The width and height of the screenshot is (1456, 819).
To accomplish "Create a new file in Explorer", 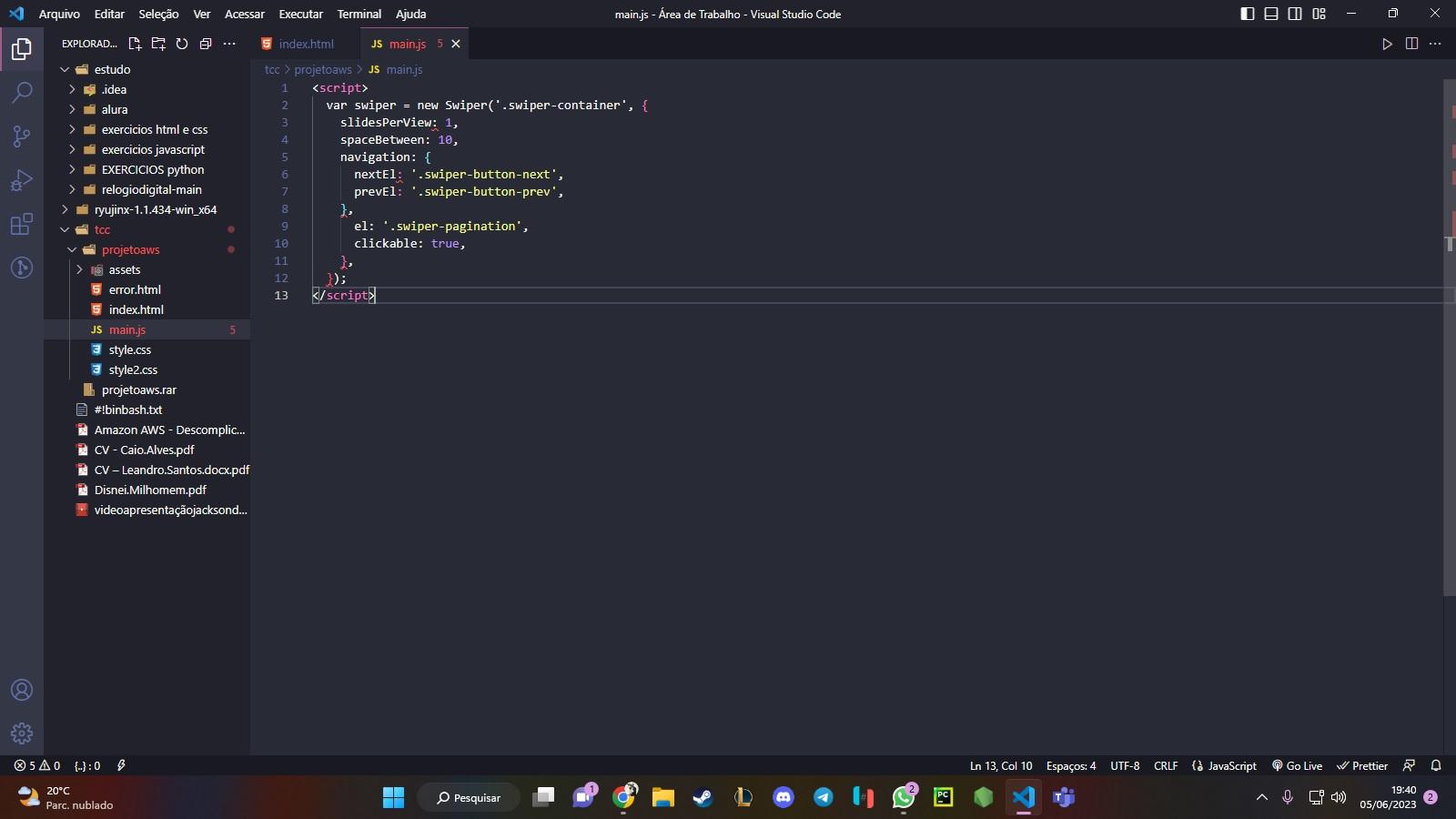I will coord(135,44).
